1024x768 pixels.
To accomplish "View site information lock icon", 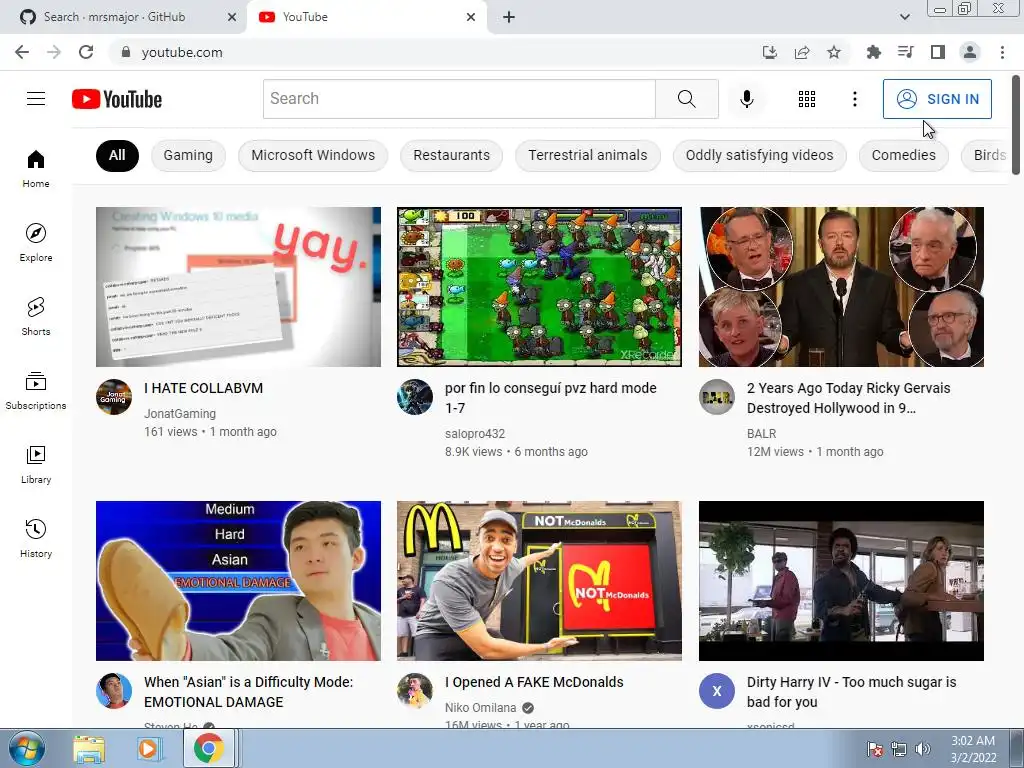I will click(126, 52).
